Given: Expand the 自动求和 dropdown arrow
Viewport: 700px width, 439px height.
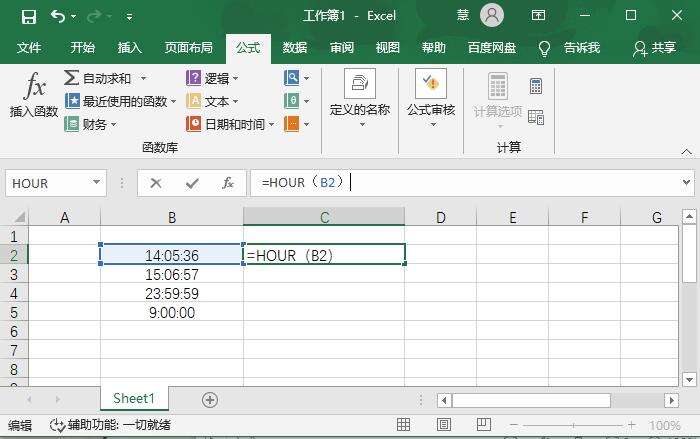Looking at the screenshot, I should (143, 78).
